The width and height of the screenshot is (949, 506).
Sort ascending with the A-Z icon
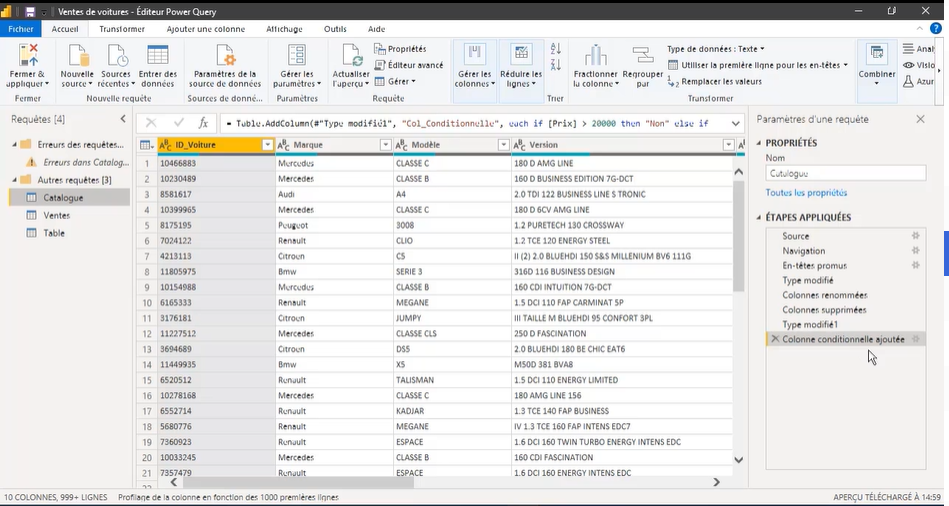click(x=556, y=48)
